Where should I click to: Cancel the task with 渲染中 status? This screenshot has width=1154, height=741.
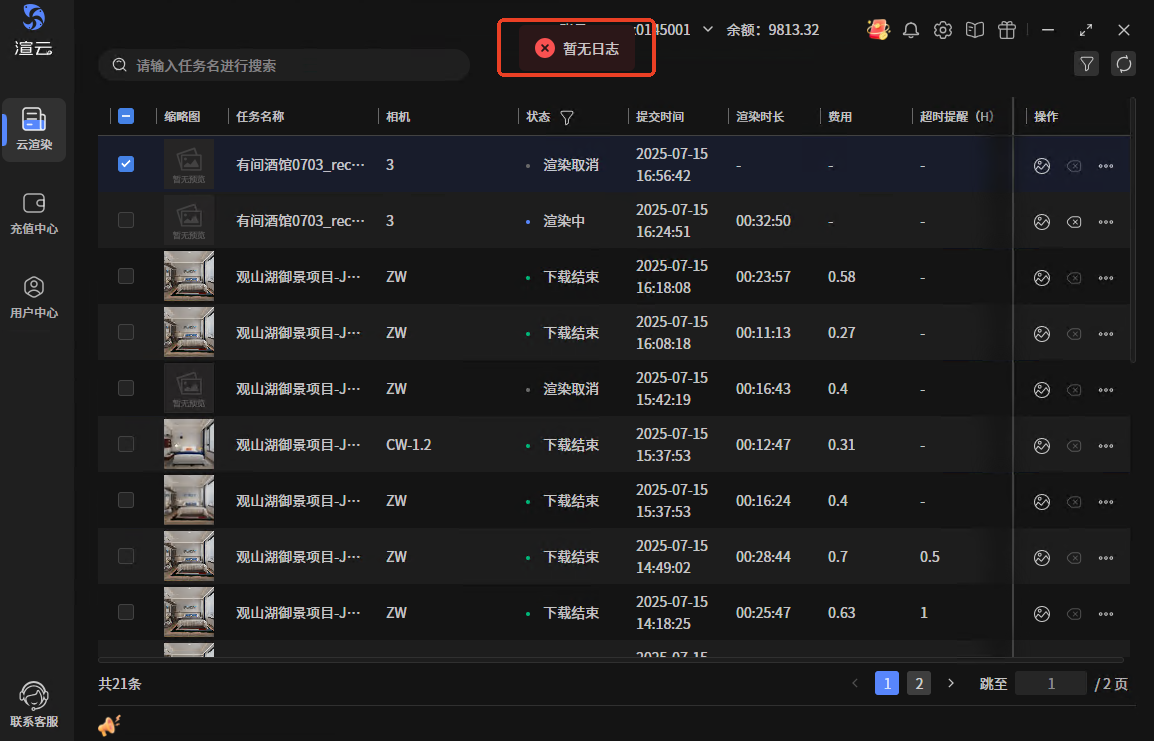coord(1074,222)
